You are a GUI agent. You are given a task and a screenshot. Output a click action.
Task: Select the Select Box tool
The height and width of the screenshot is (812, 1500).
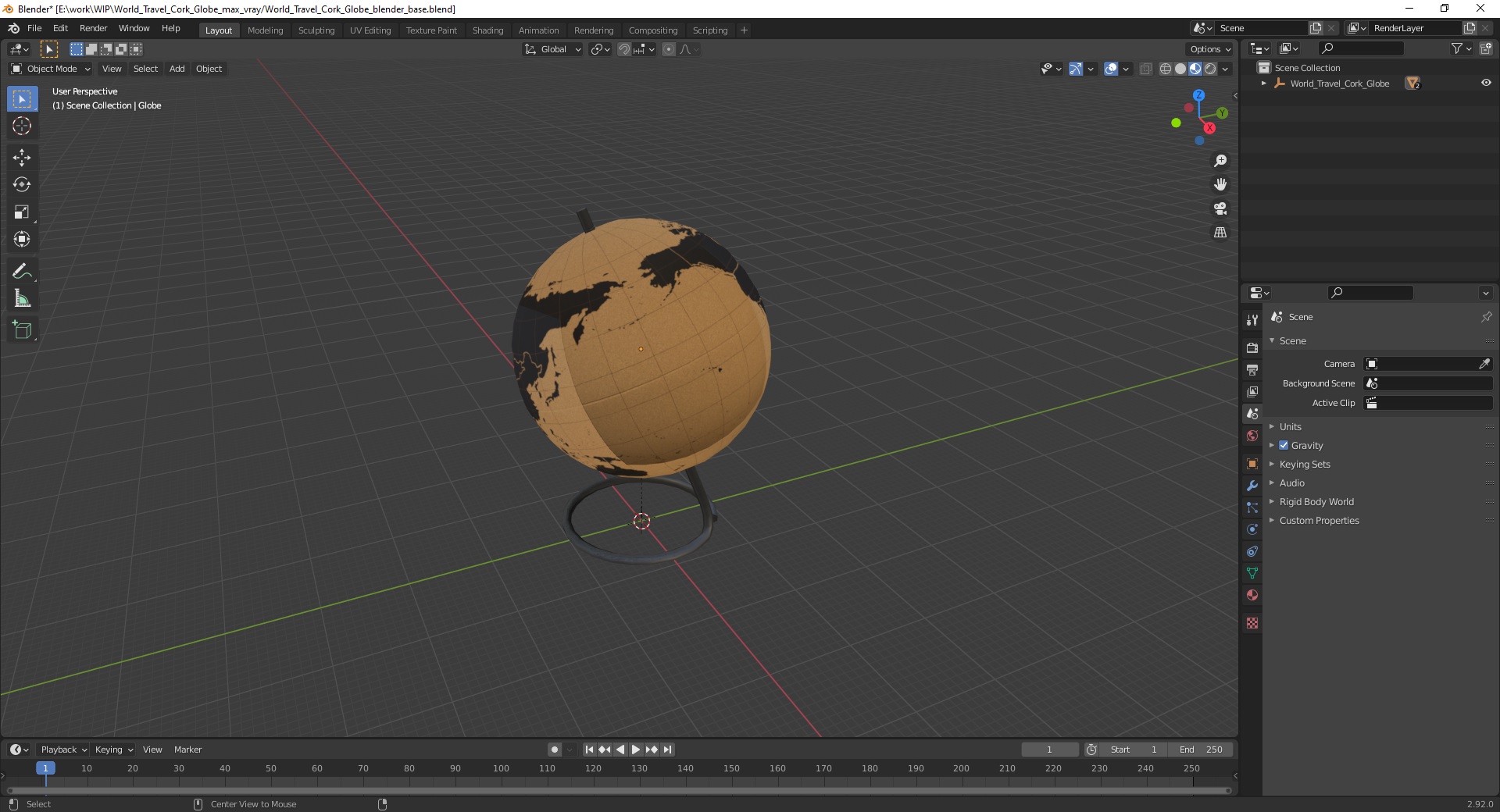22,99
